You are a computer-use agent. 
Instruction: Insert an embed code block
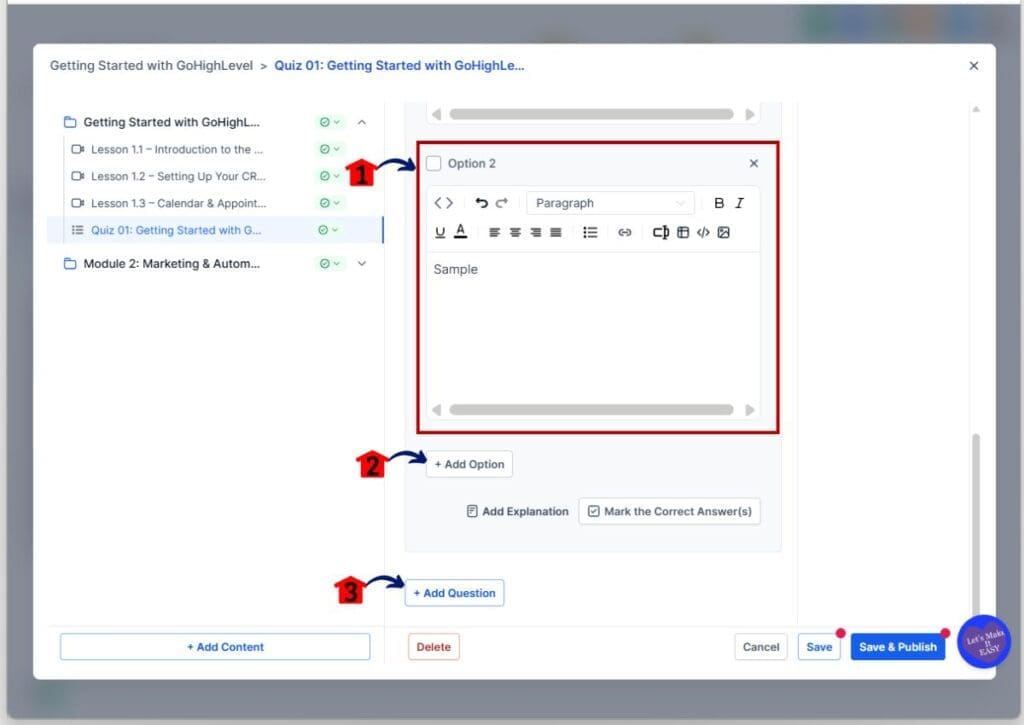tap(703, 233)
